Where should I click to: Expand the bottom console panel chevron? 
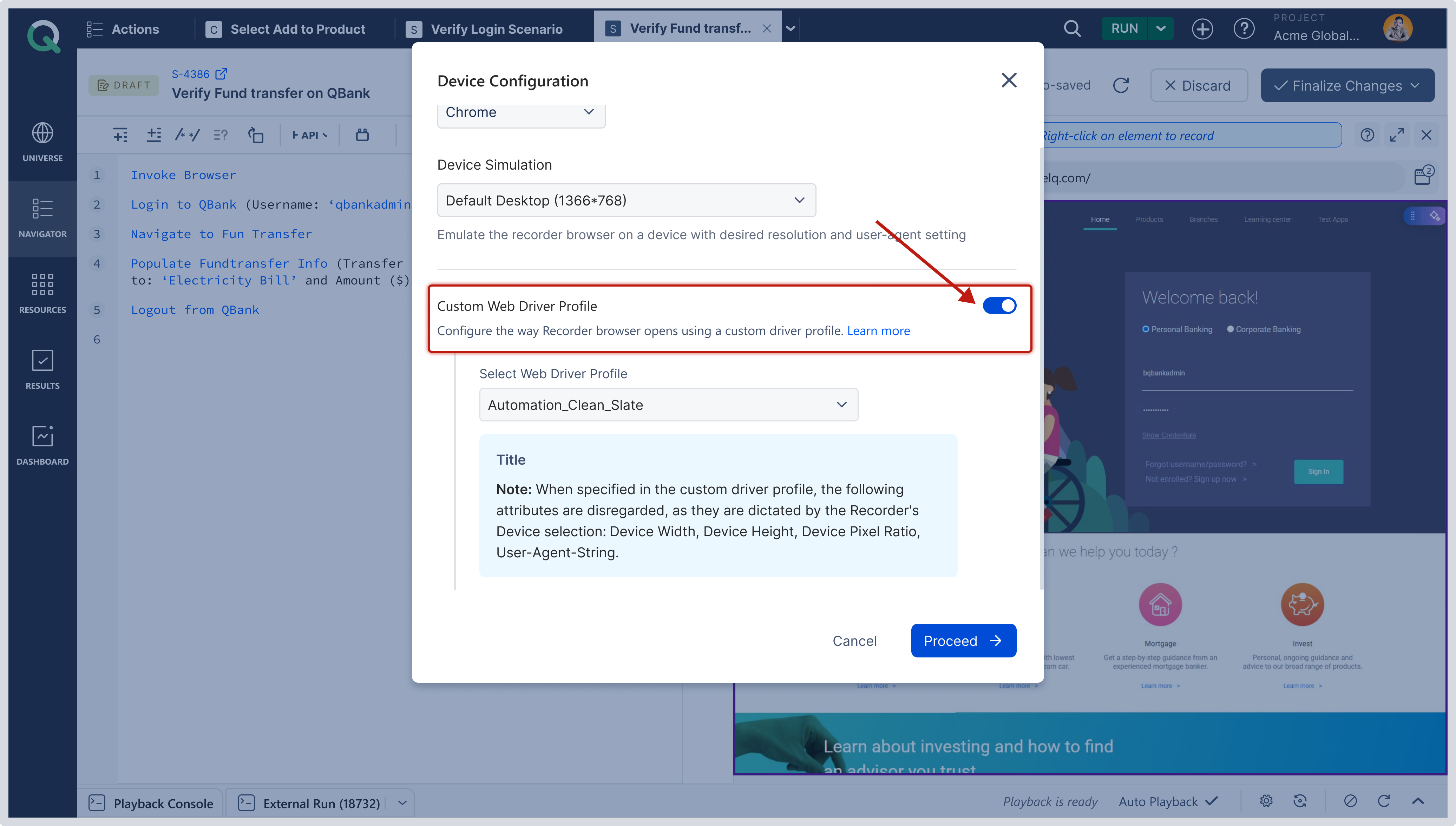1417,800
